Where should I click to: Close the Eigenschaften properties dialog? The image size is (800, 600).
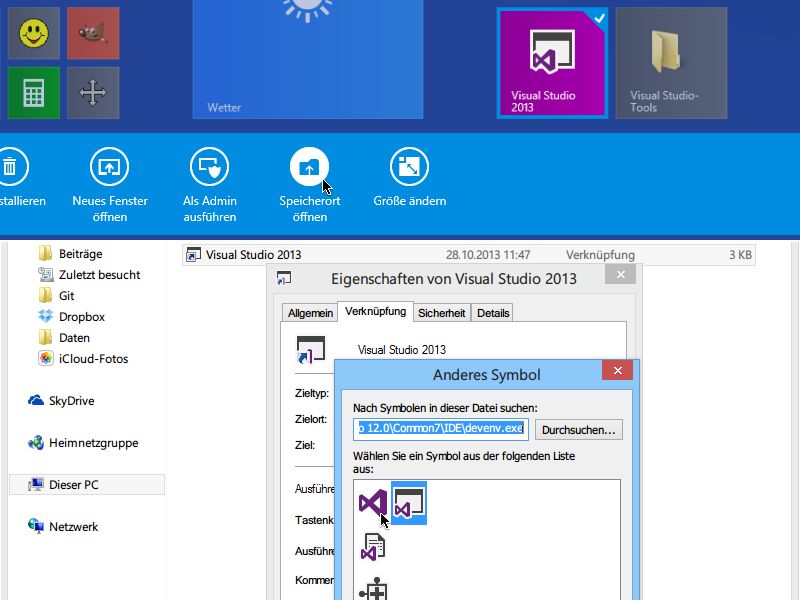[x=620, y=274]
